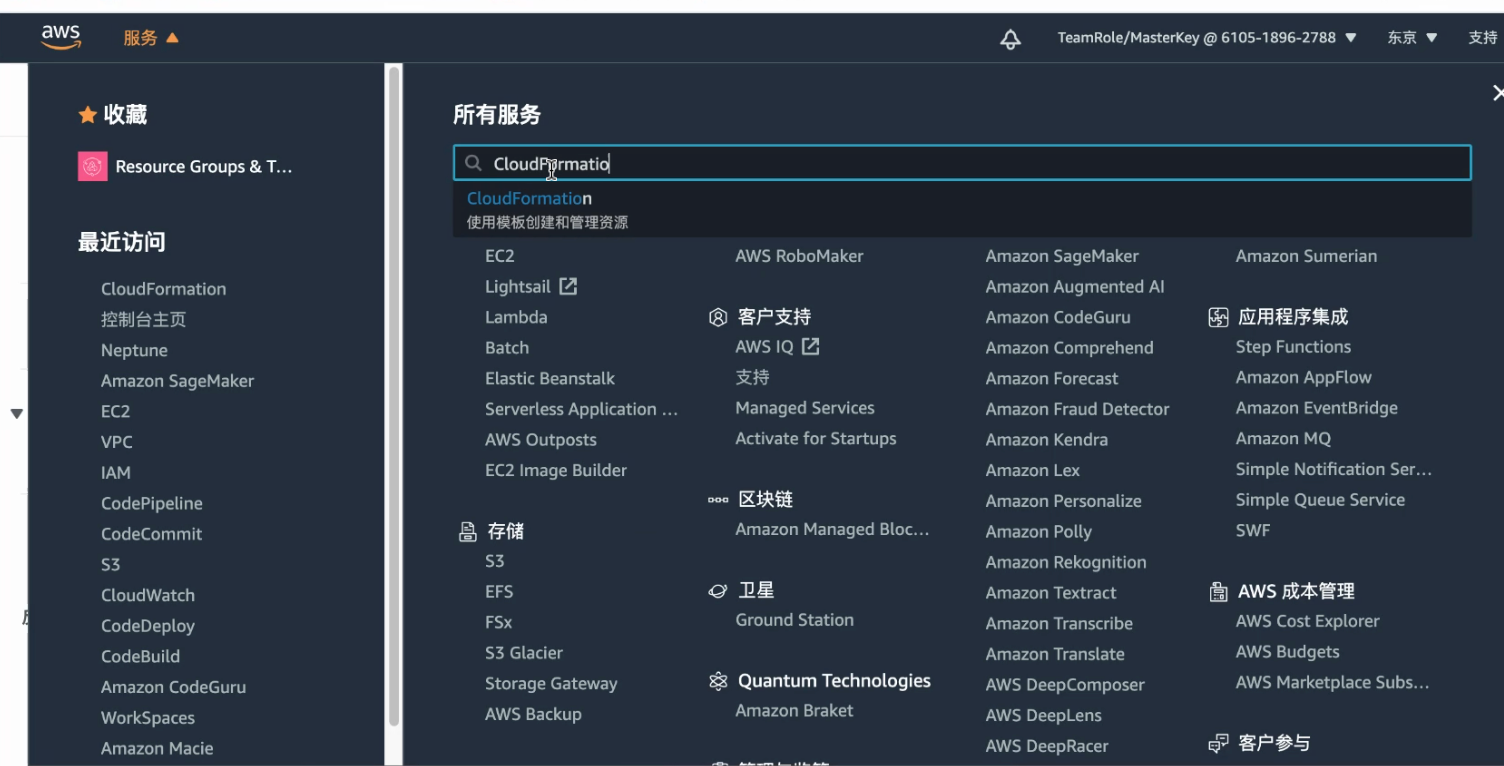Open the TeamRole/MasterKey account dropdown

coord(1207,38)
